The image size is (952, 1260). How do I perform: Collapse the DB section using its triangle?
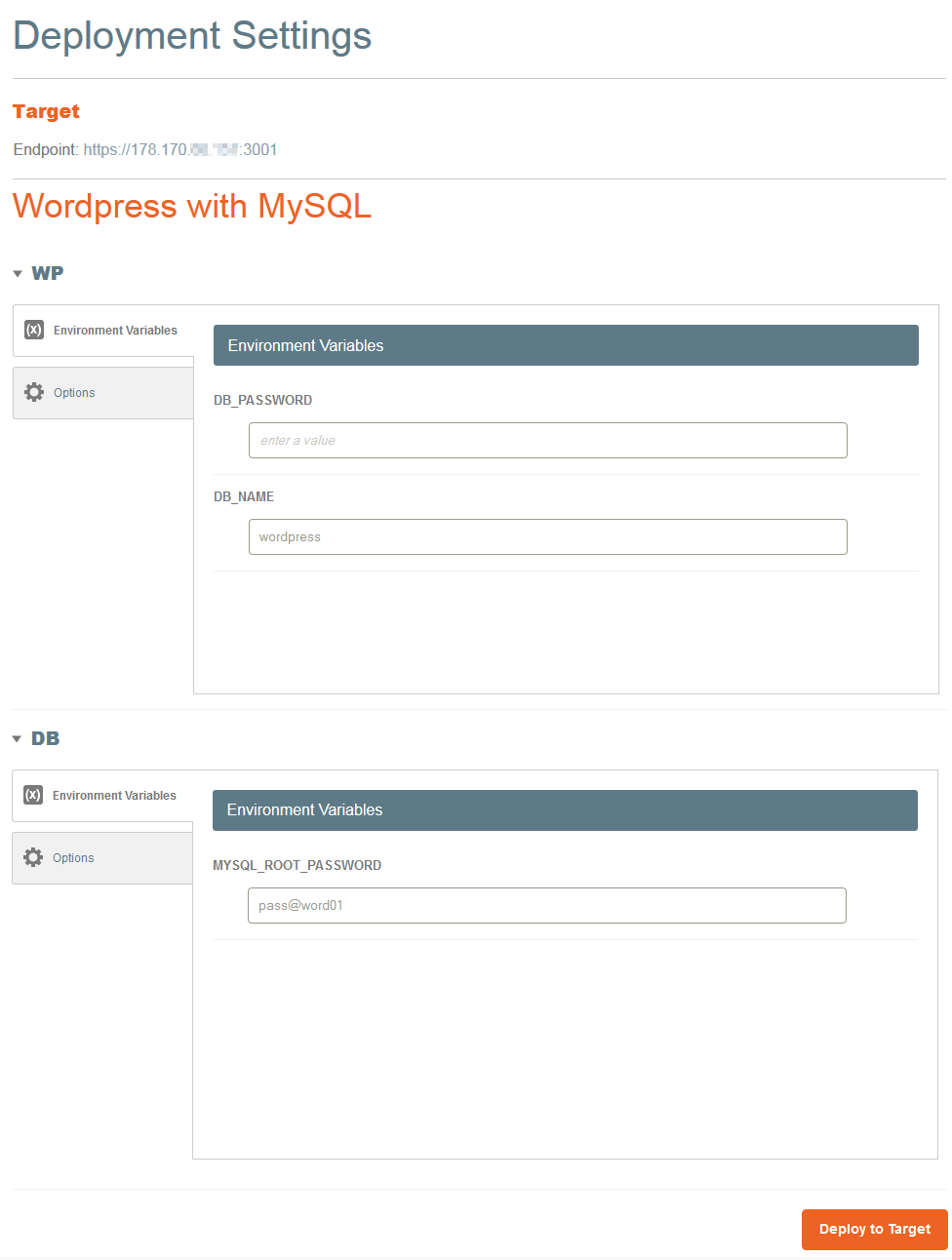[x=17, y=739]
